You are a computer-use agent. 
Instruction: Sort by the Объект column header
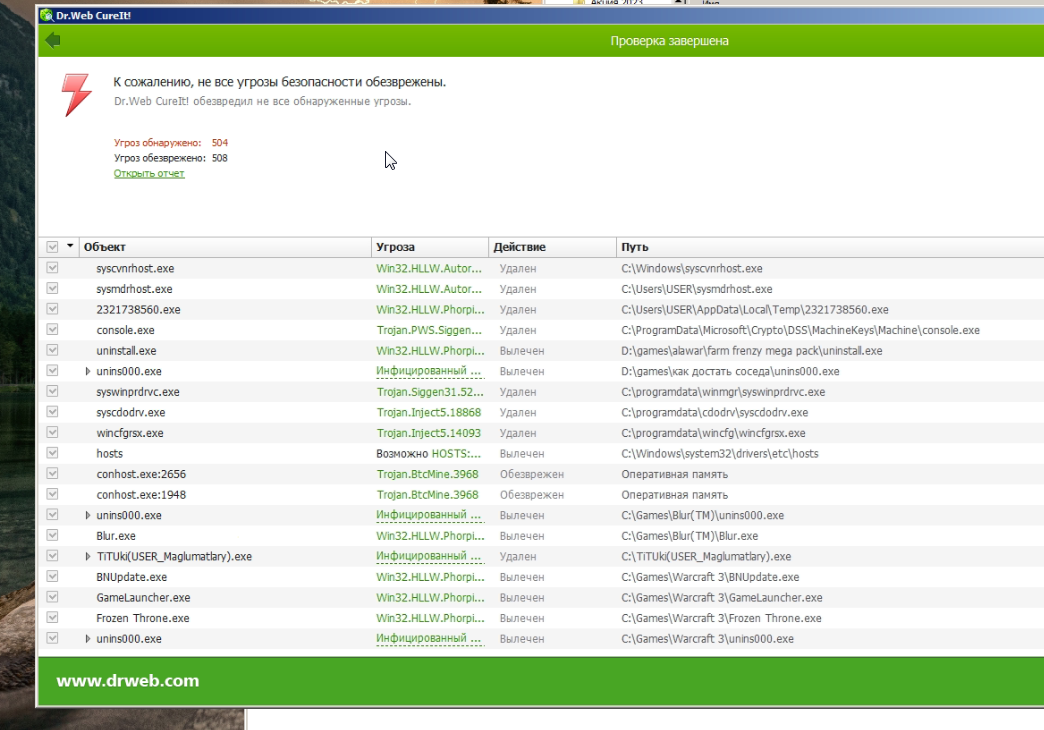(x=225, y=247)
